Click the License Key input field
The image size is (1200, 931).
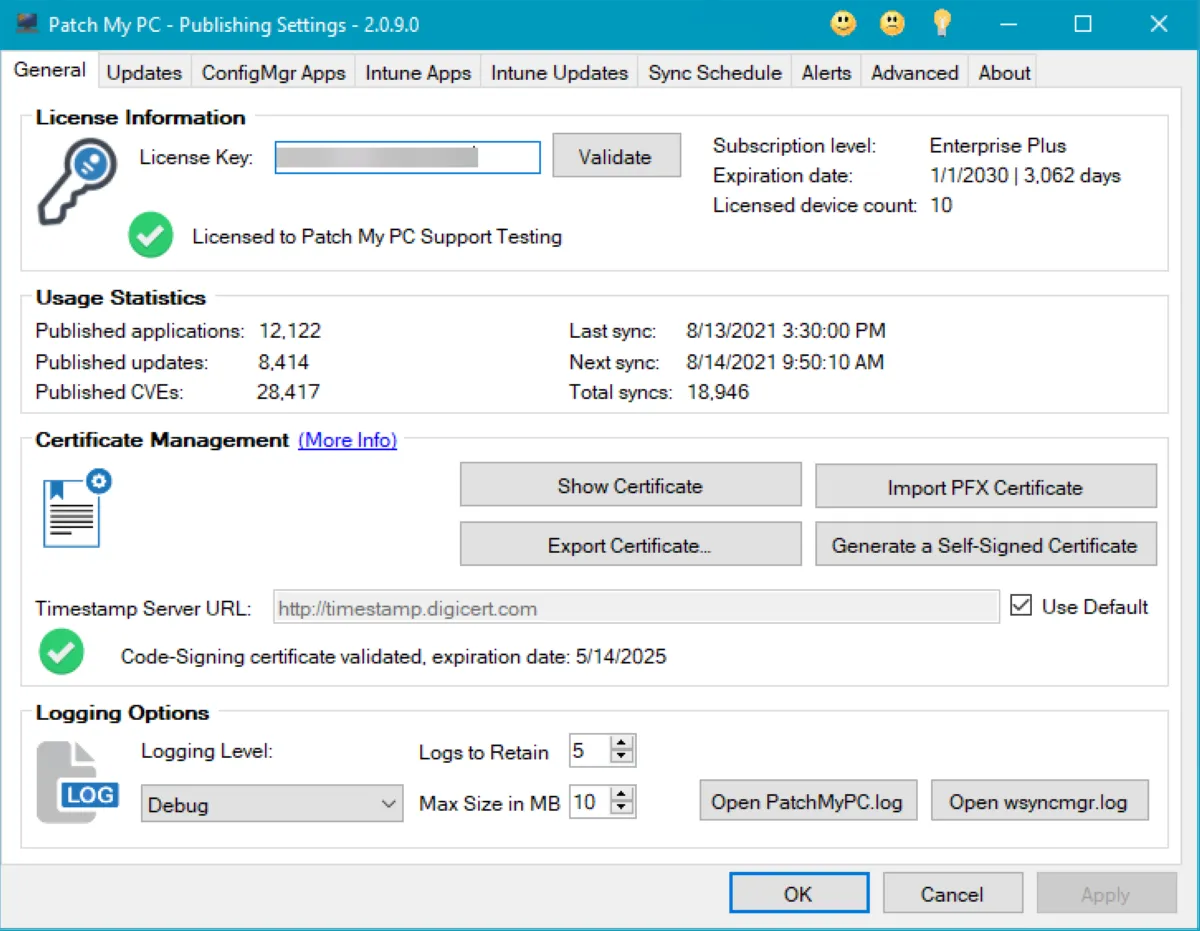(407, 157)
